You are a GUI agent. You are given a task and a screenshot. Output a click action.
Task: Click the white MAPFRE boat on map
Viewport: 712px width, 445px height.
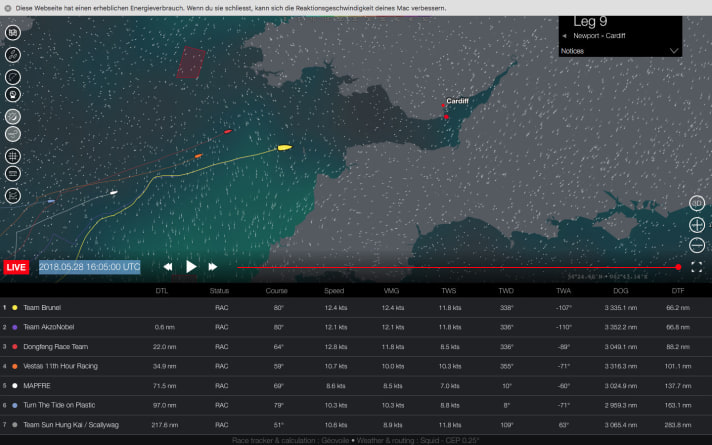114,193
